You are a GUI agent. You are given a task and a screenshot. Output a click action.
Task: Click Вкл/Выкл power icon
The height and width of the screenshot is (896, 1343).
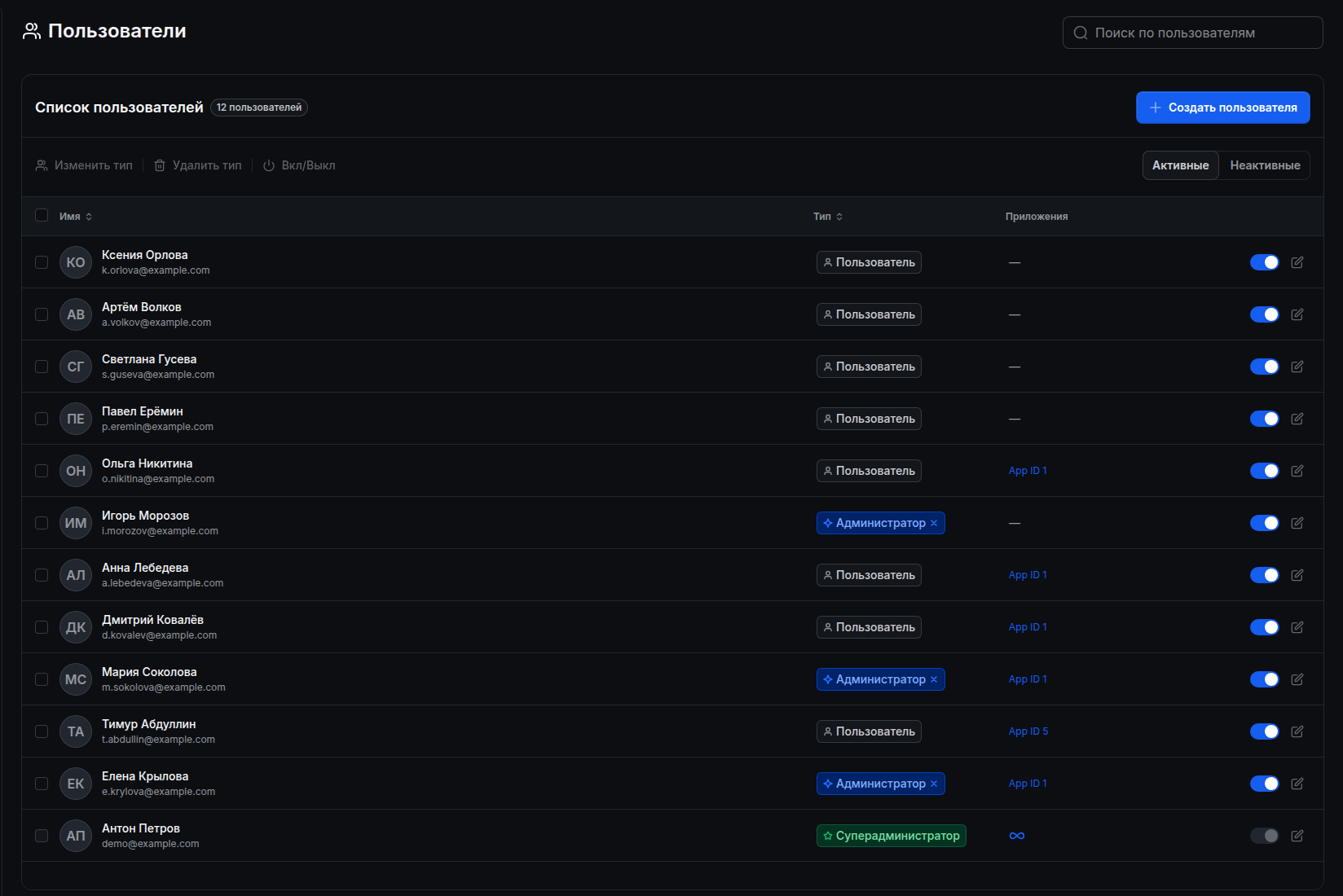coord(269,165)
